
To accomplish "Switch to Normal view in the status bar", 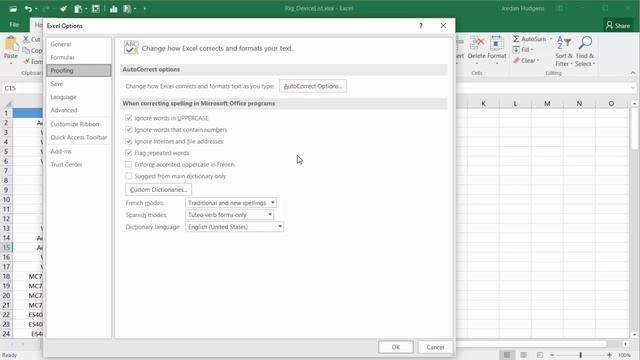I will tap(507, 355).
